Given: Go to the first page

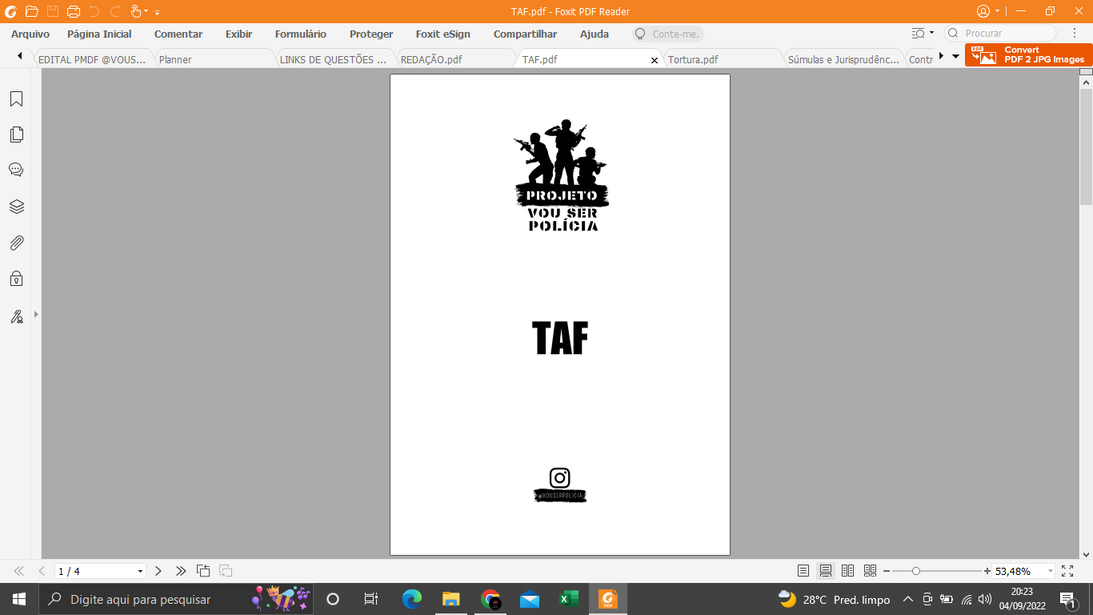Looking at the screenshot, I should (19, 571).
